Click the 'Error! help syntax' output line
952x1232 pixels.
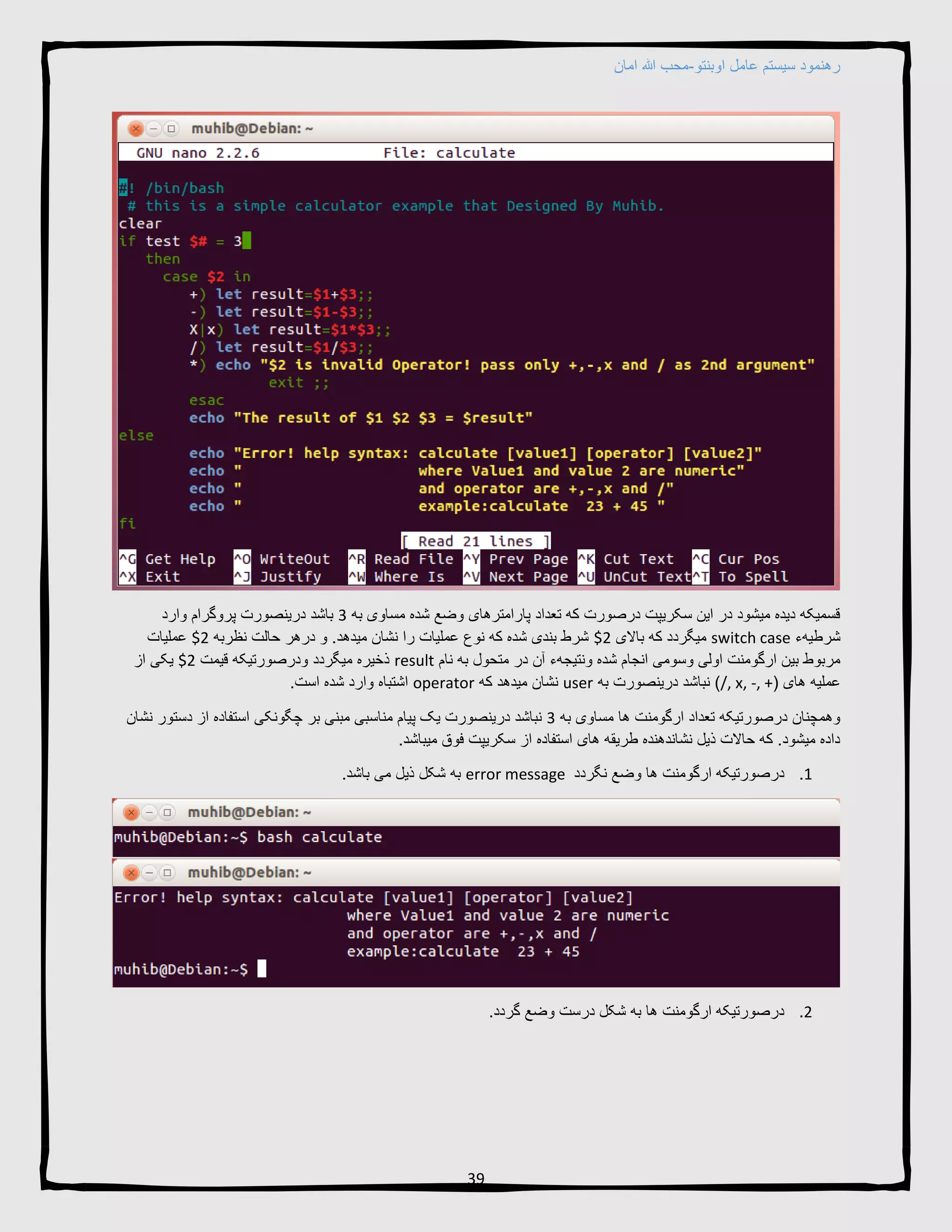pos(373,897)
